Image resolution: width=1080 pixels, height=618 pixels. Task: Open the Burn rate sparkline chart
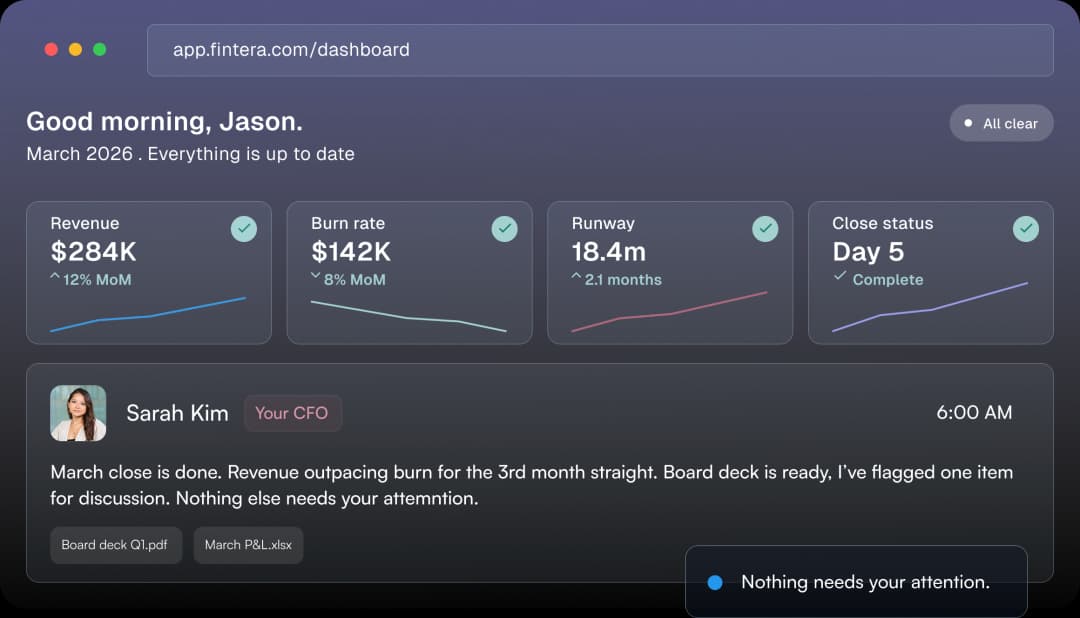click(409, 316)
